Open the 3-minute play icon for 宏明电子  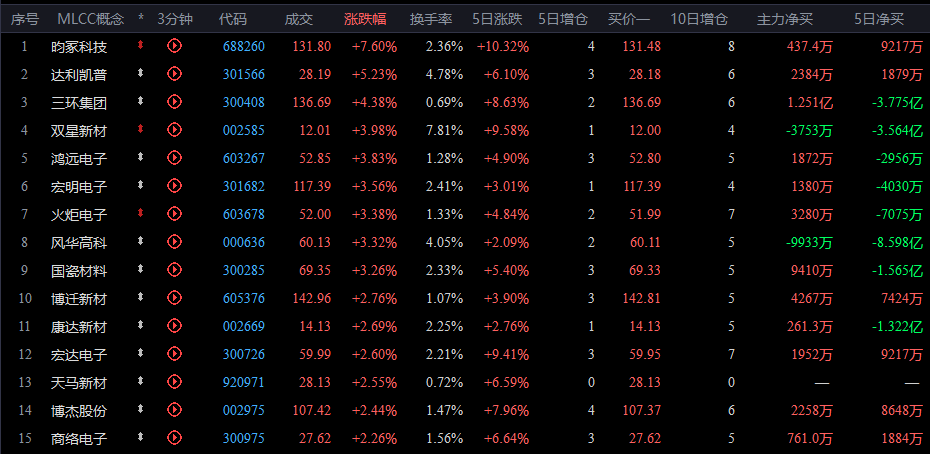[174, 186]
